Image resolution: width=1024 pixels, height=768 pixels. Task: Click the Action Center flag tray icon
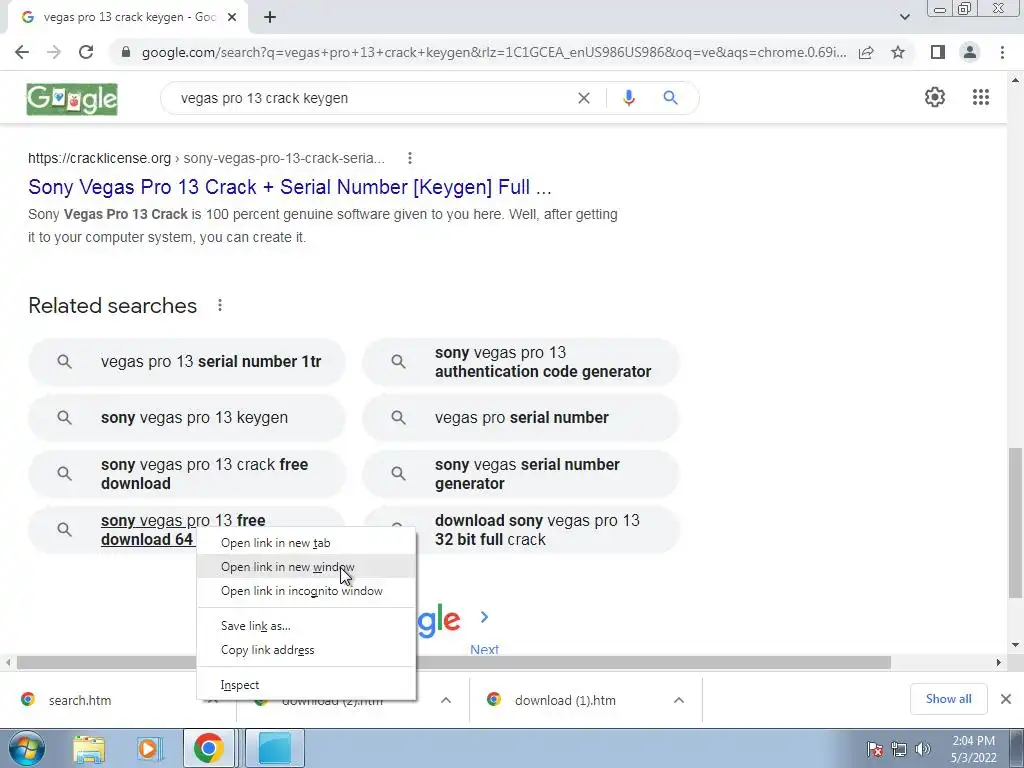tap(875, 749)
